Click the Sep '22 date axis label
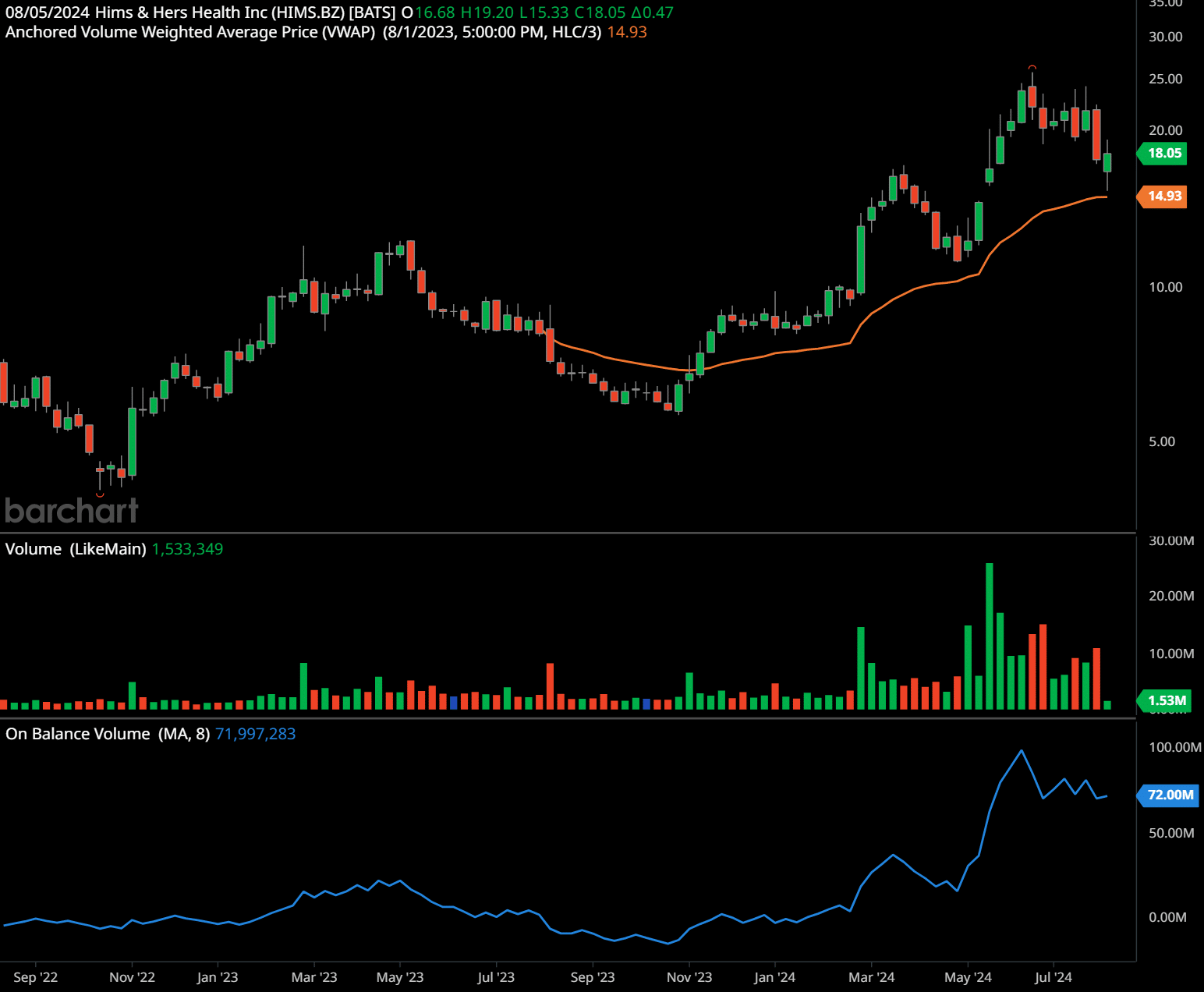The height and width of the screenshot is (992, 1204). pos(36,977)
